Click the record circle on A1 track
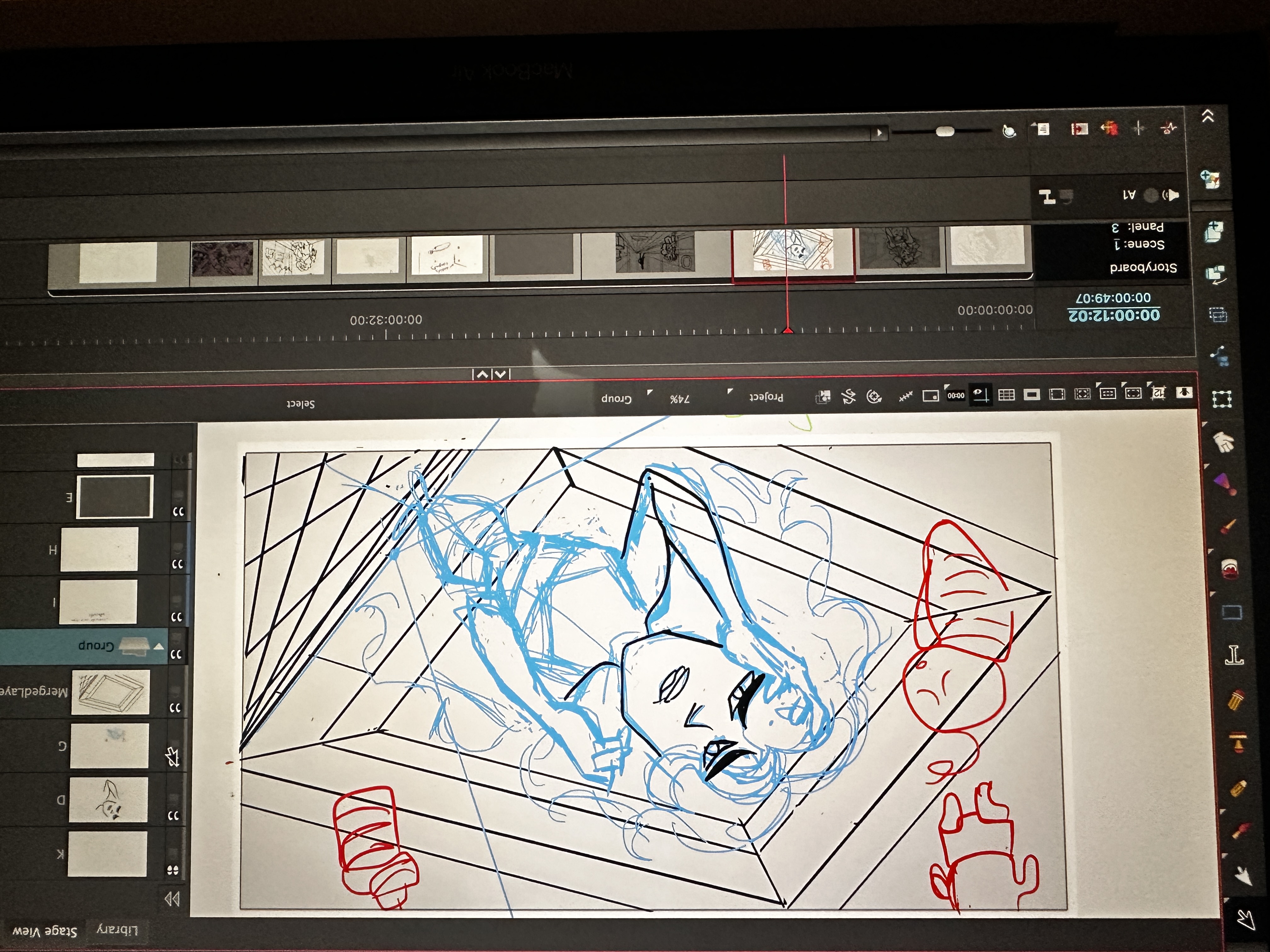This screenshot has height=952, width=1270. click(x=1151, y=195)
